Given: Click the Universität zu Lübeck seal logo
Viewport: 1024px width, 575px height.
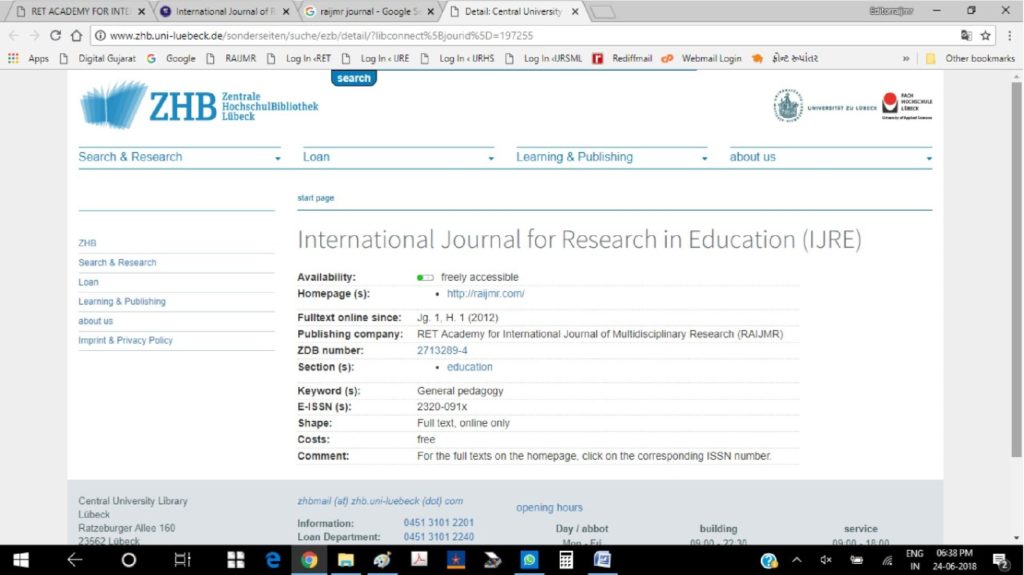Looking at the screenshot, I should point(788,105).
